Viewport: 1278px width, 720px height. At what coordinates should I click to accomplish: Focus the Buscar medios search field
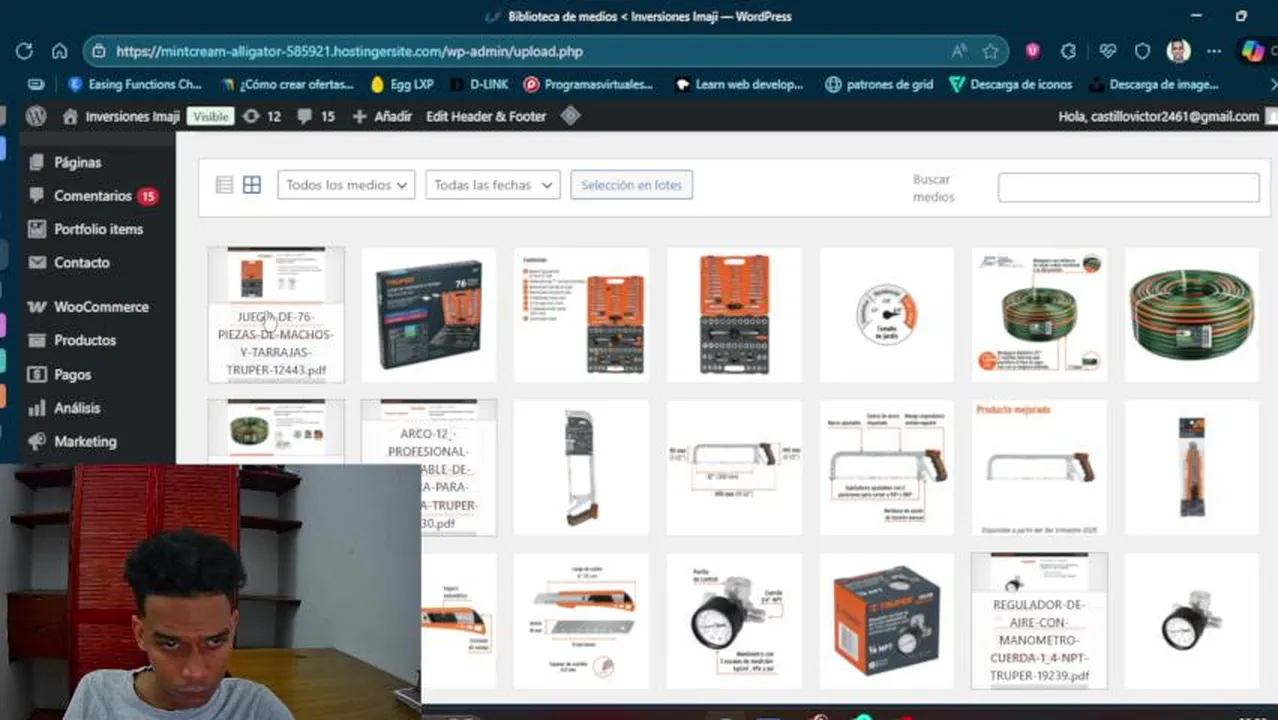click(1128, 187)
